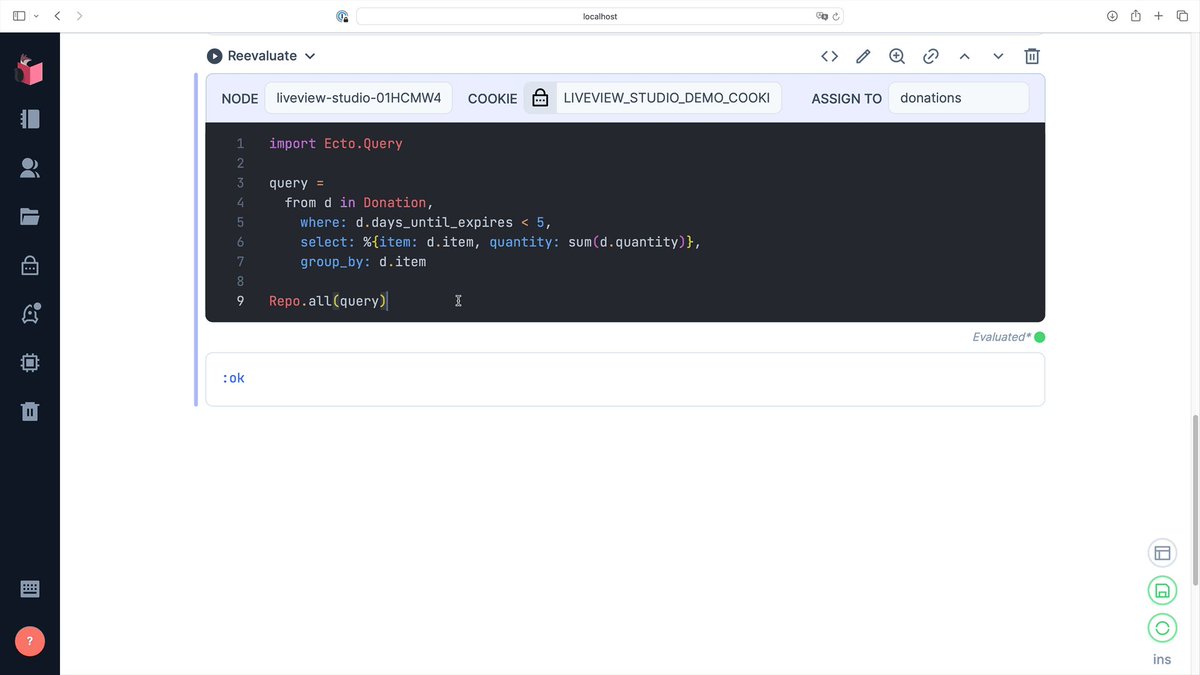Image resolution: width=1200 pixels, height=675 pixels.
Task: Click the 'where: d.days_until_expires < 5,' line
Action: pos(426,222)
